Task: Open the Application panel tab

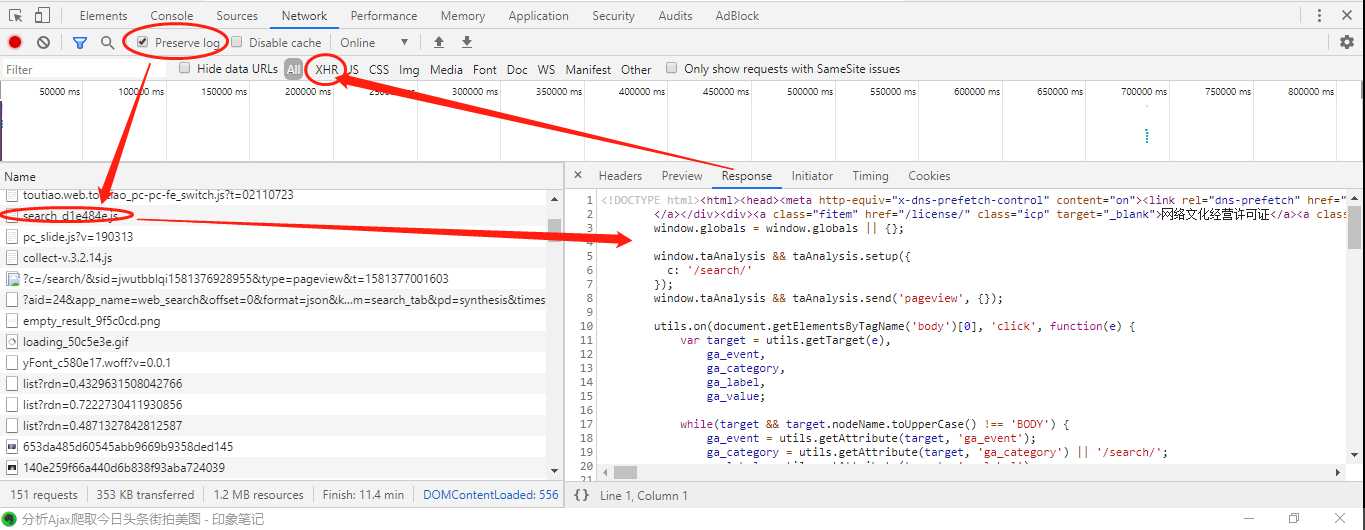Action: [x=538, y=15]
